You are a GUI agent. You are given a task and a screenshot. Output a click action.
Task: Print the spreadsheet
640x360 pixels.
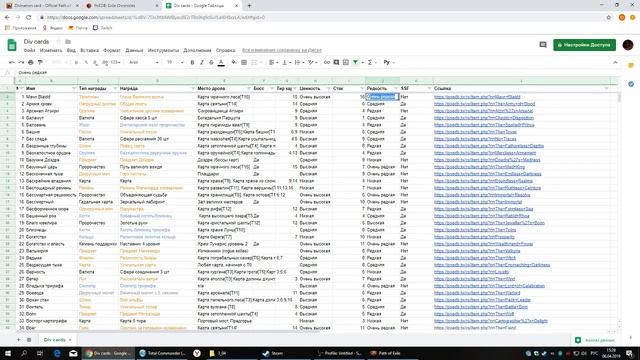click(31, 62)
